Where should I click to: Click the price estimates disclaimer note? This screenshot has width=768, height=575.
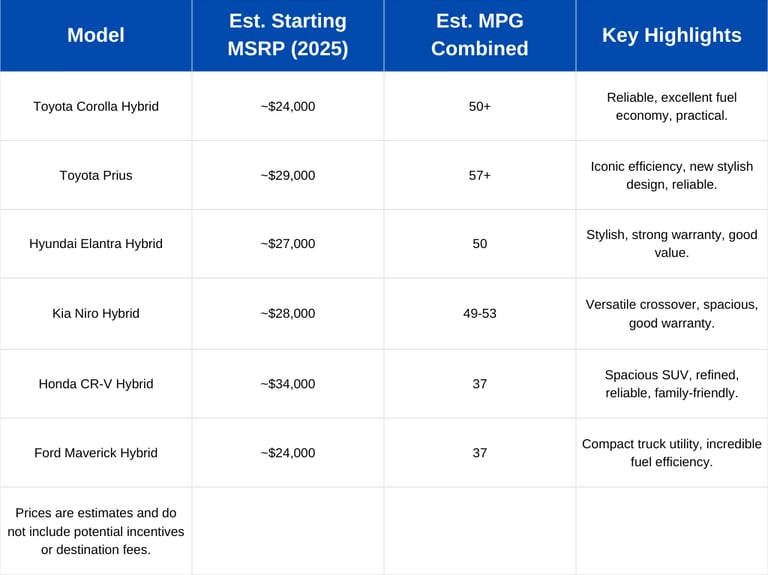click(x=96, y=531)
